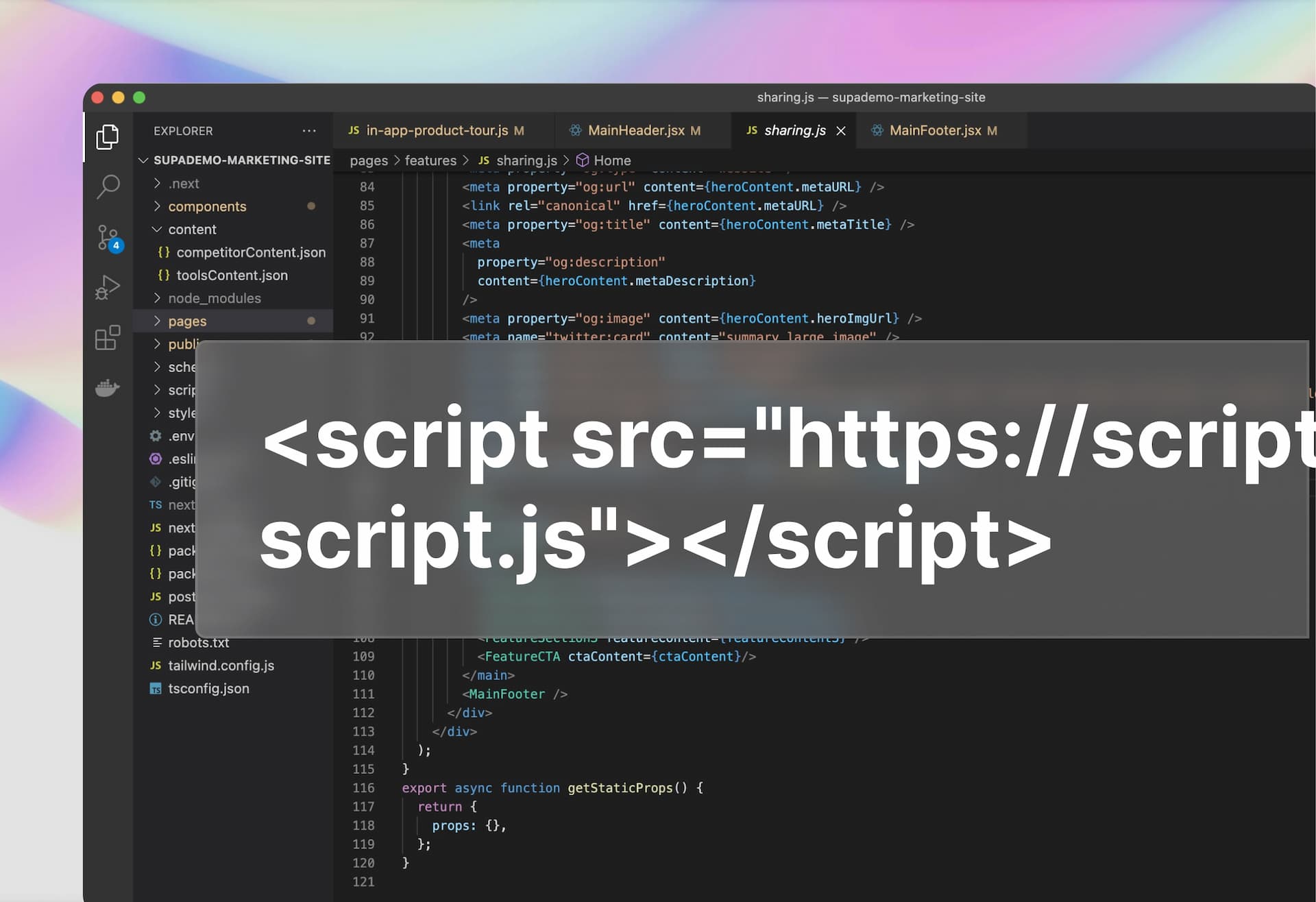Expand the styles folder chevron
1316x902 pixels.
click(x=157, y=413)
